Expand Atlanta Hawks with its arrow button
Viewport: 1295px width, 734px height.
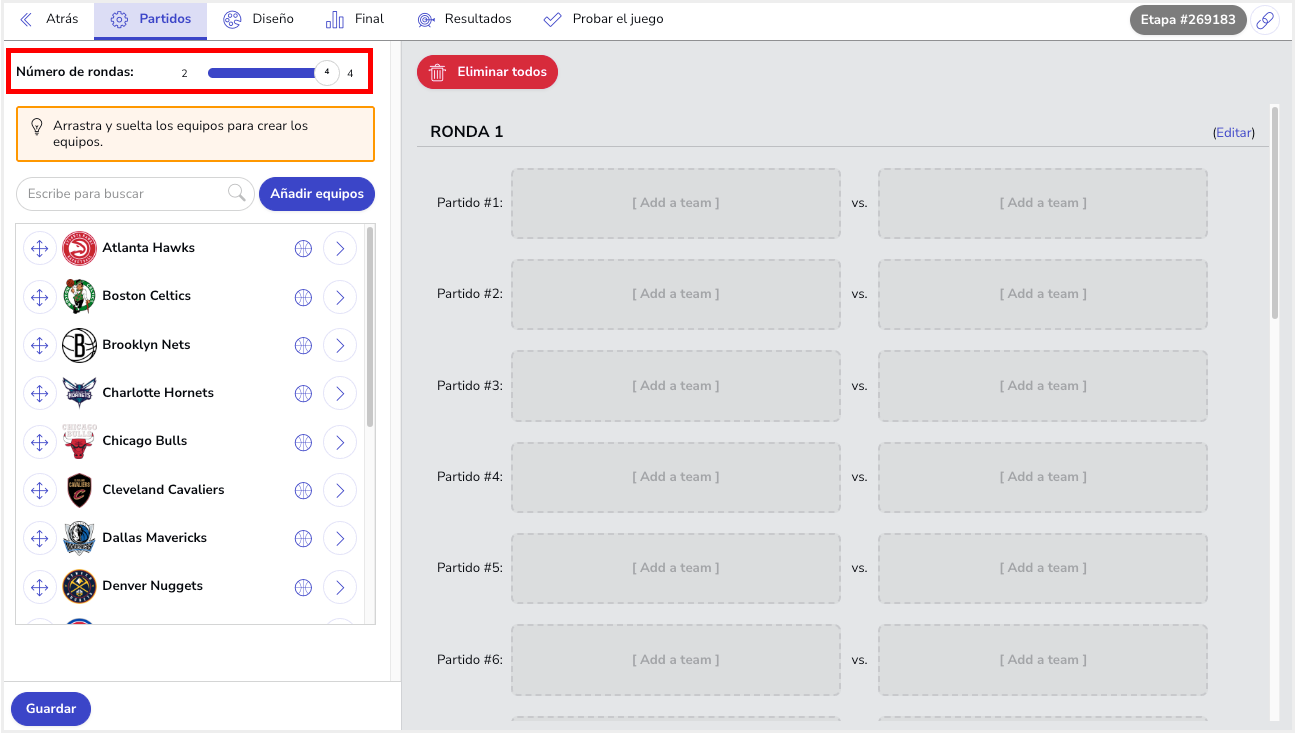tap(340, 249)
